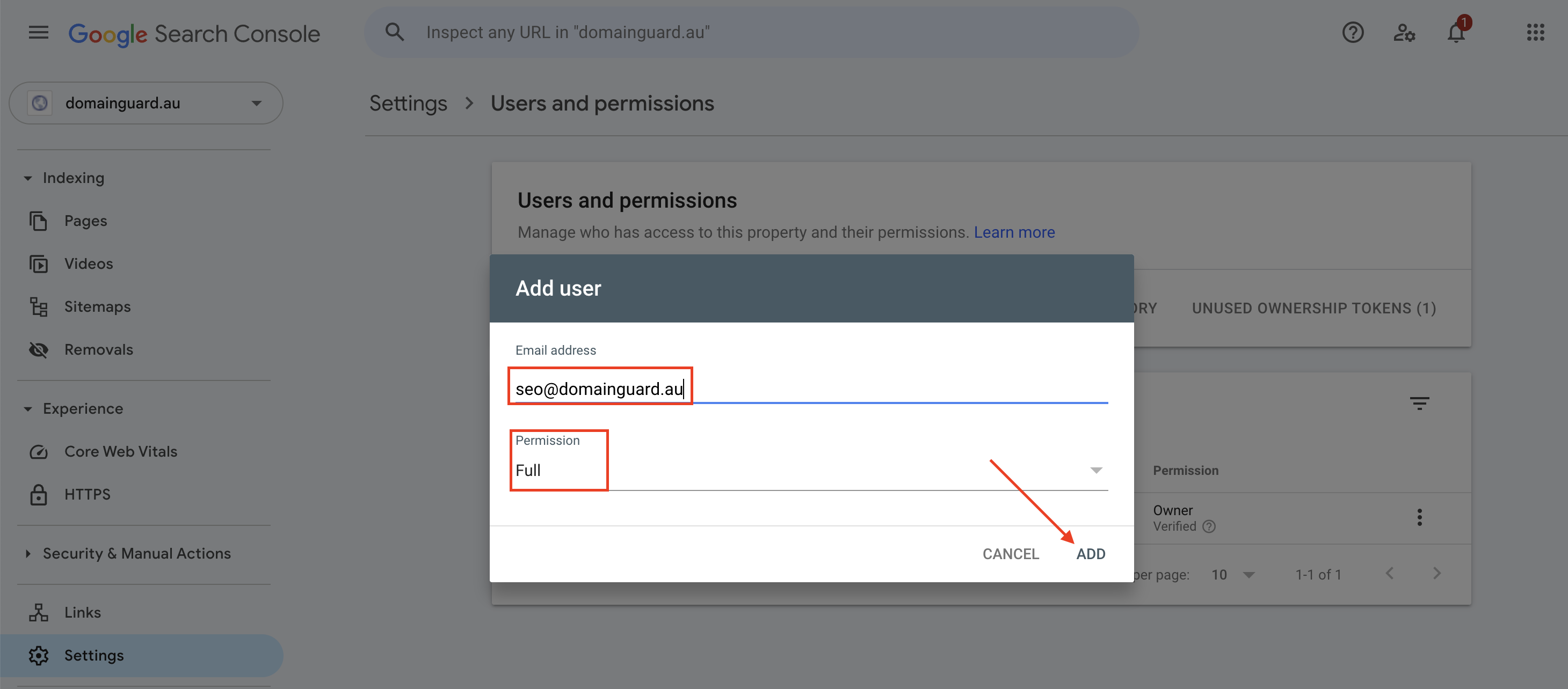
Task: Change rows per page dropdown 10
Action: point(1232,575)
